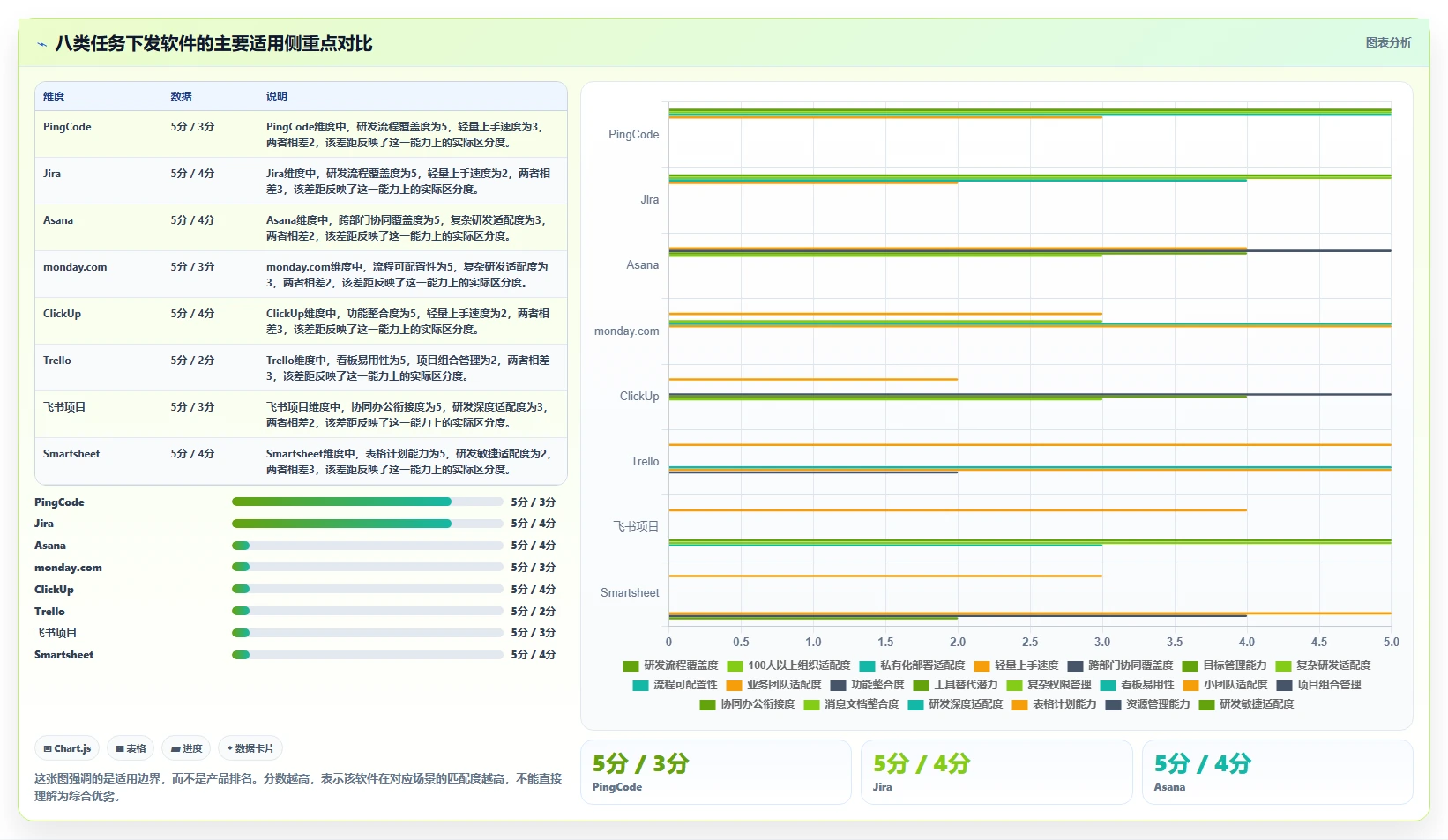Viewport: 1448px width, 840px height.
Task: Click the PingCode progress bar
Action: [x=367, y=502]
